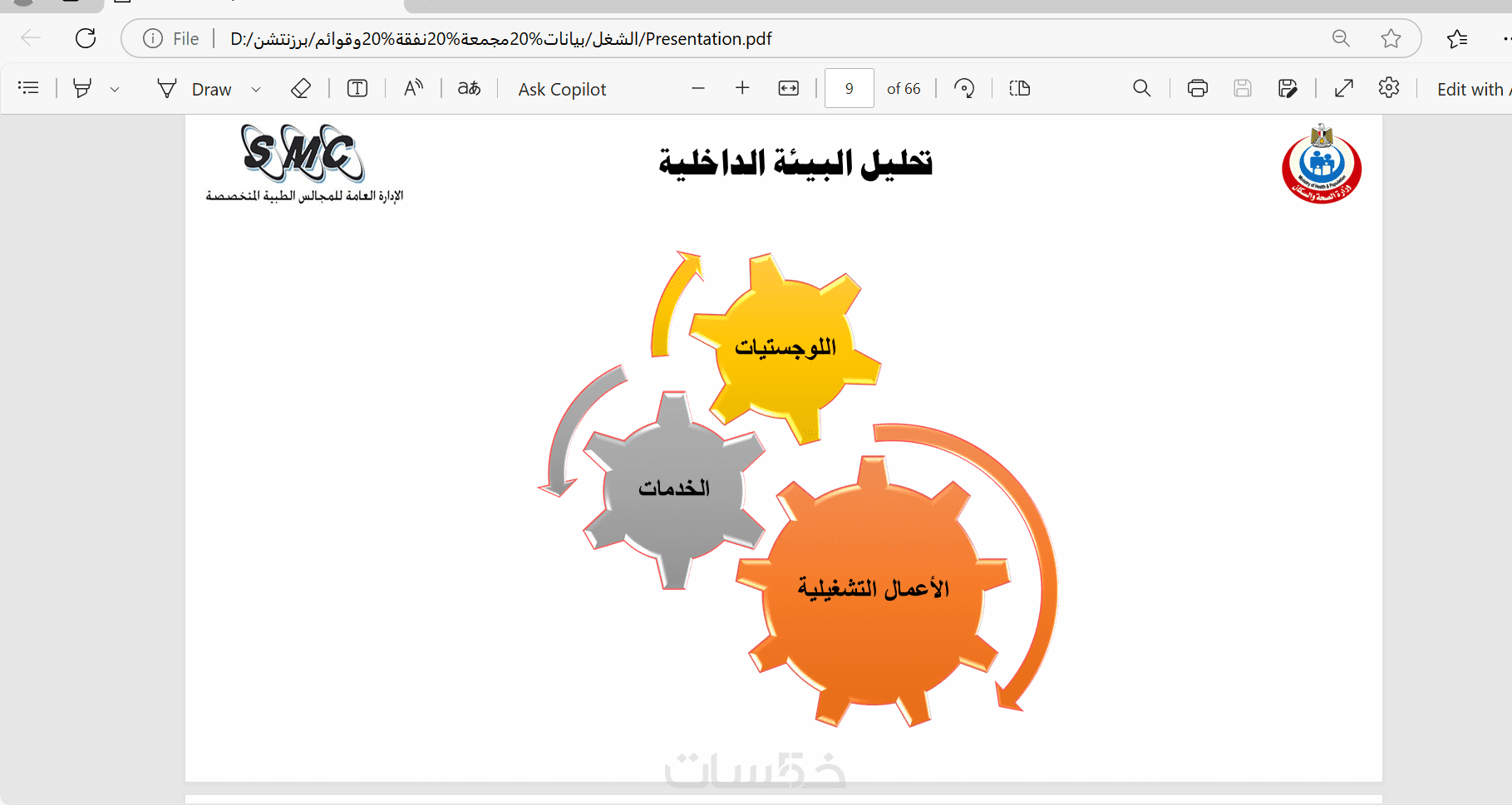The width and height of the screenshot is (1512, 805).
Task: Click the slide title تحليل البيئة الداخلية
Action: tap(795, 163)
